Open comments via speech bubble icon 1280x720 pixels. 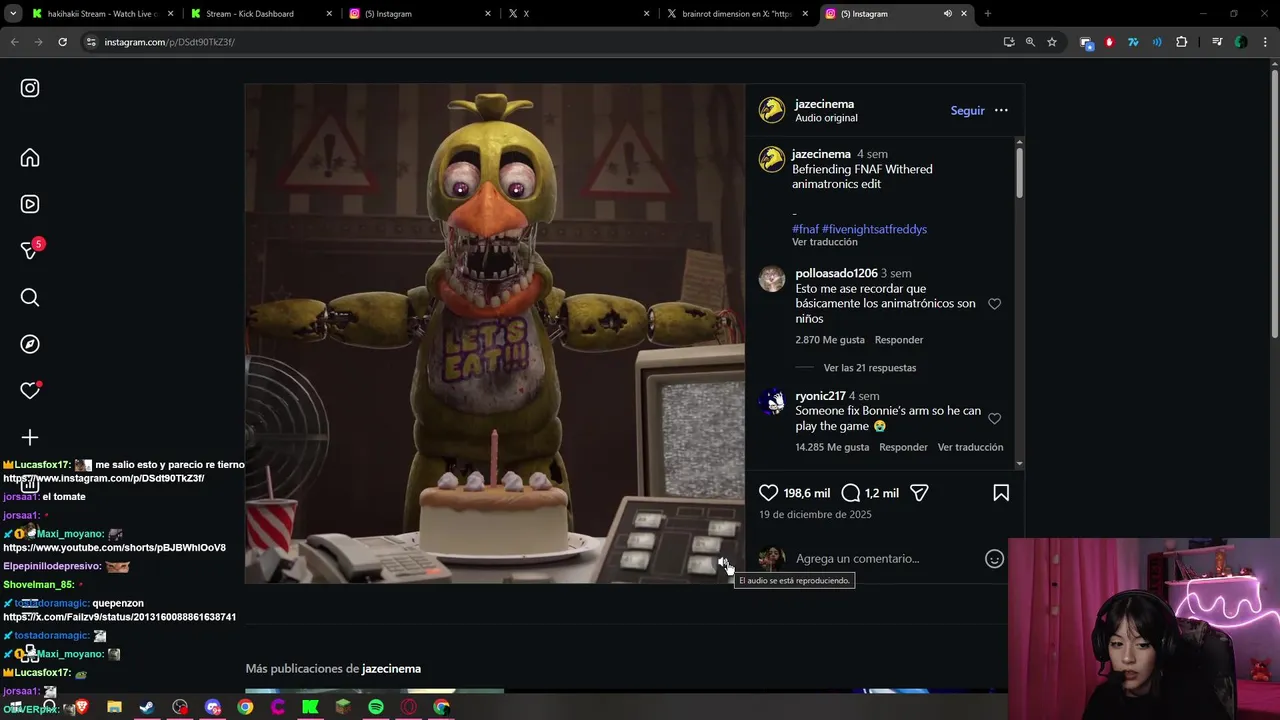[x=851, y=492]
